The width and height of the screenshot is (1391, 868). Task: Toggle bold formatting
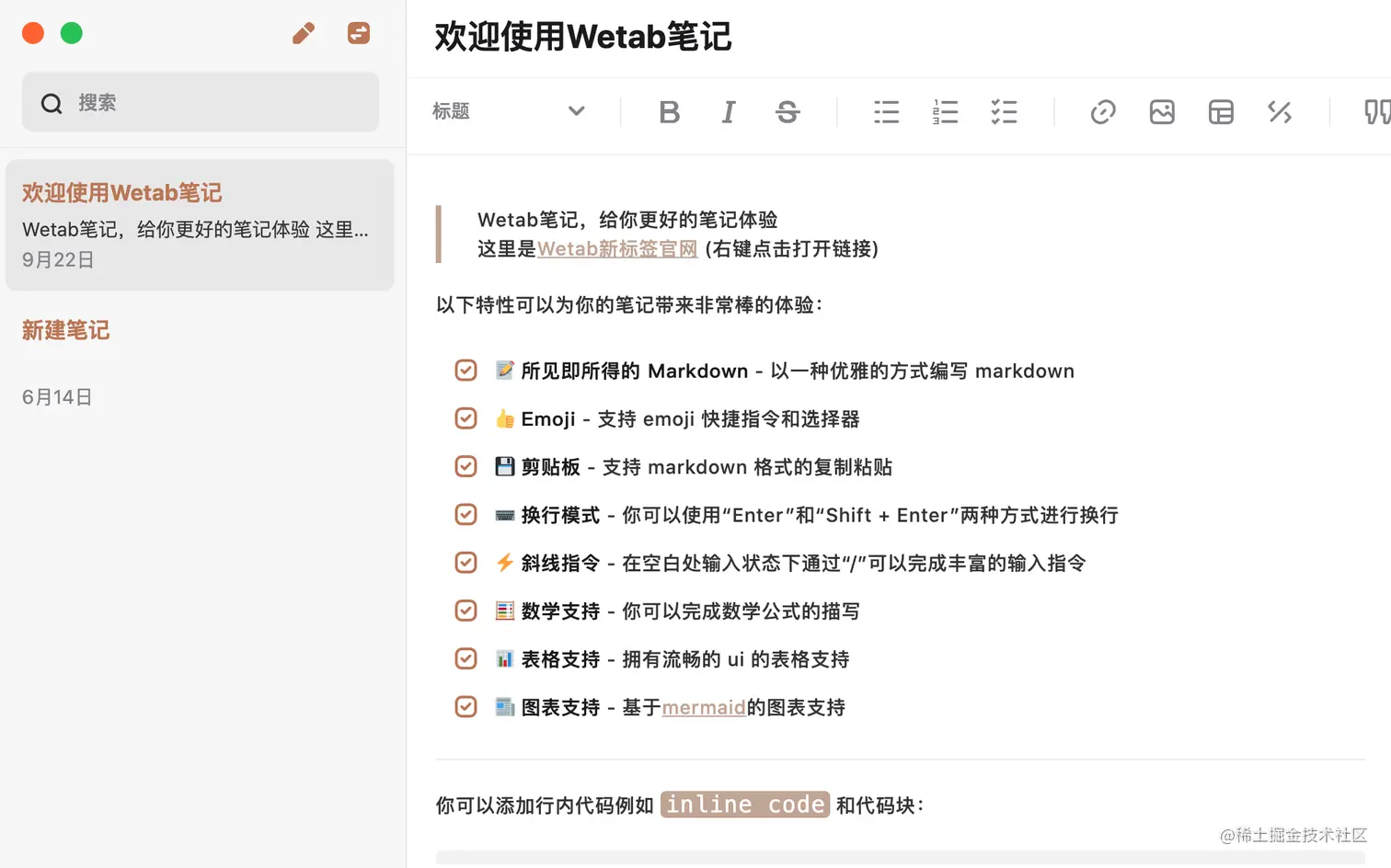pyautogui.click(x=670, y=112)
